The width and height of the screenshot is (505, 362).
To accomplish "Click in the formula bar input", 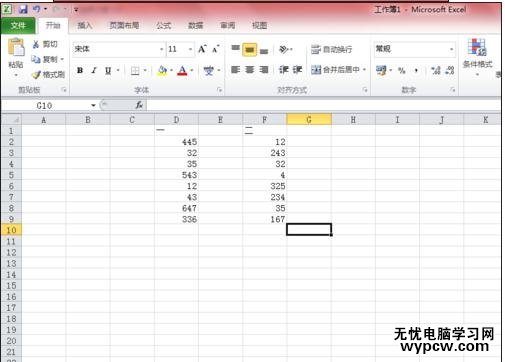I will coord(323,105).
